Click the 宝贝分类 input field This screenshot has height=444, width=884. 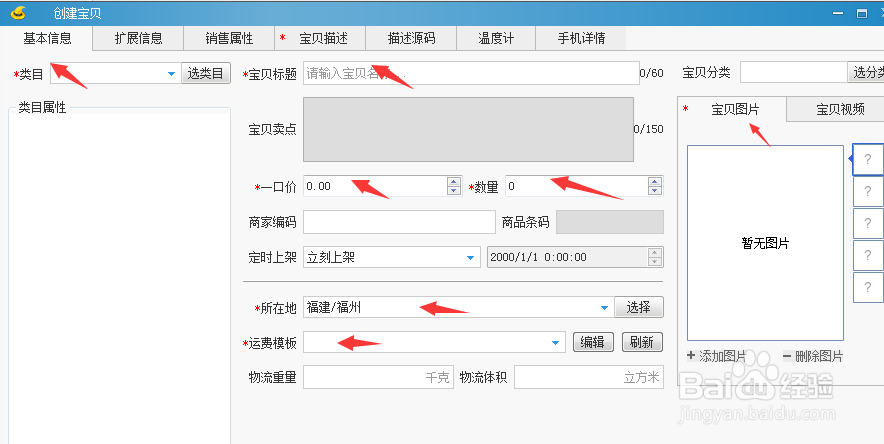pos(793,72)
